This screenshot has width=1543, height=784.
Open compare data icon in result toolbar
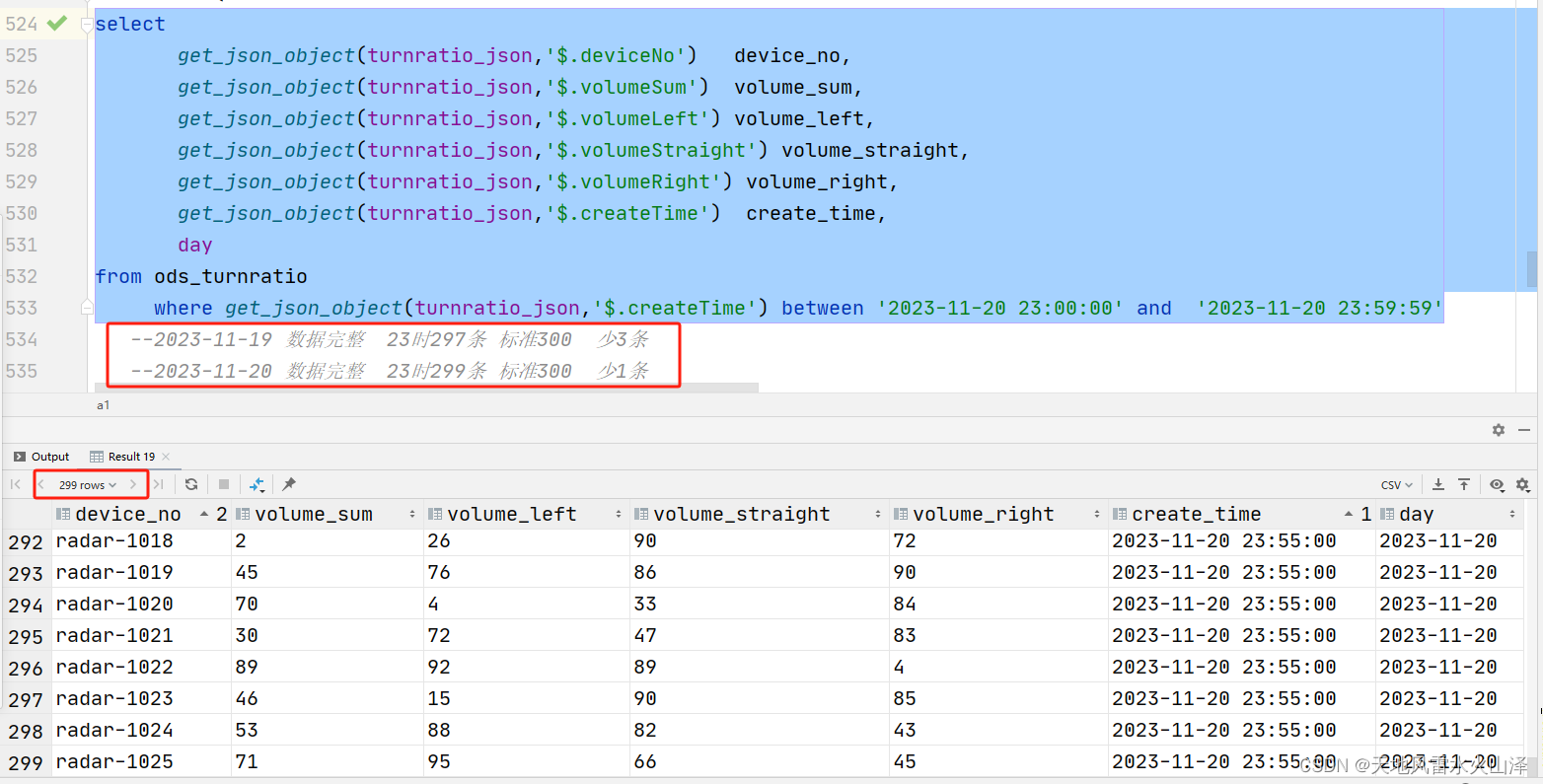click(257, 484)
